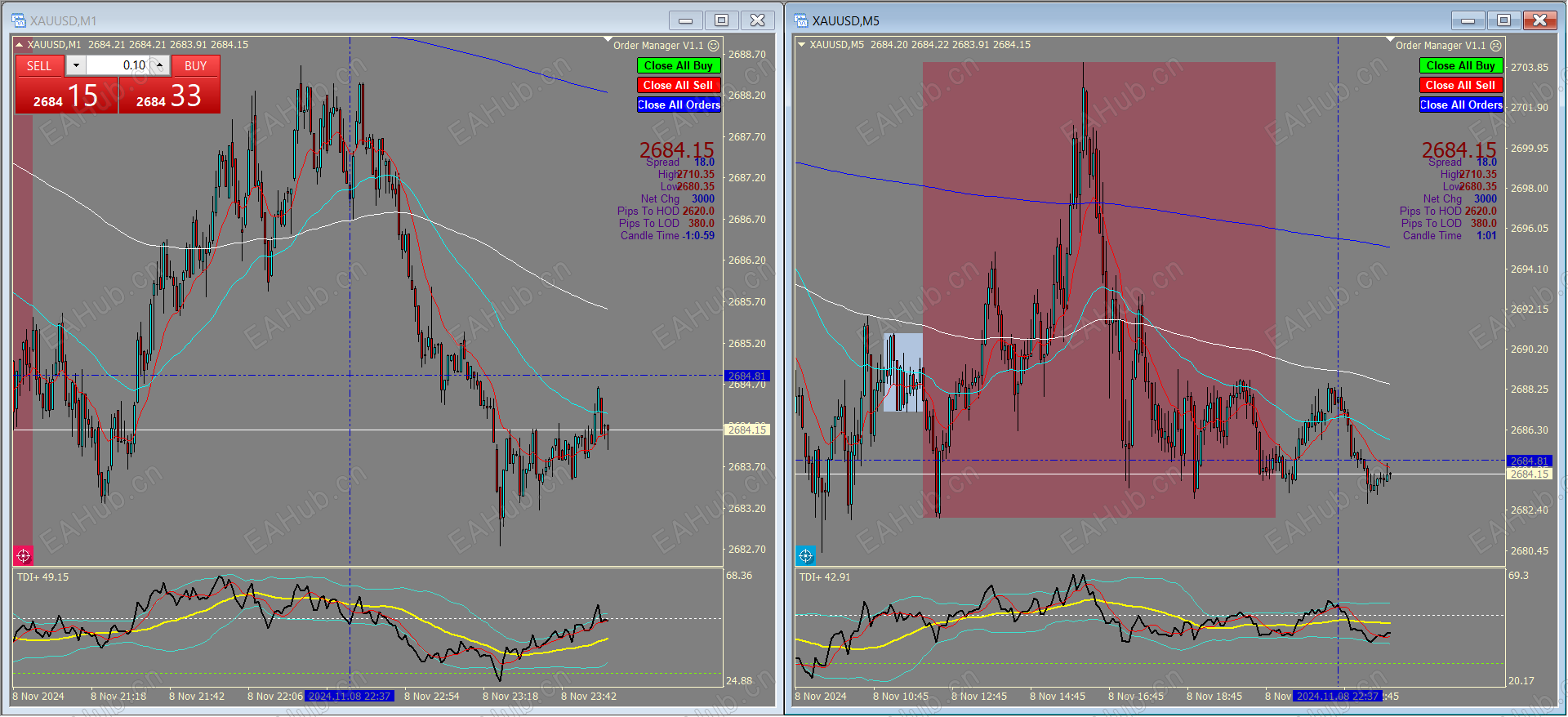Click the 2684.15 bid price label on M1 scale
This screenshot has height=717, width=1568.
pyautogui.click(x=747, y=430)
